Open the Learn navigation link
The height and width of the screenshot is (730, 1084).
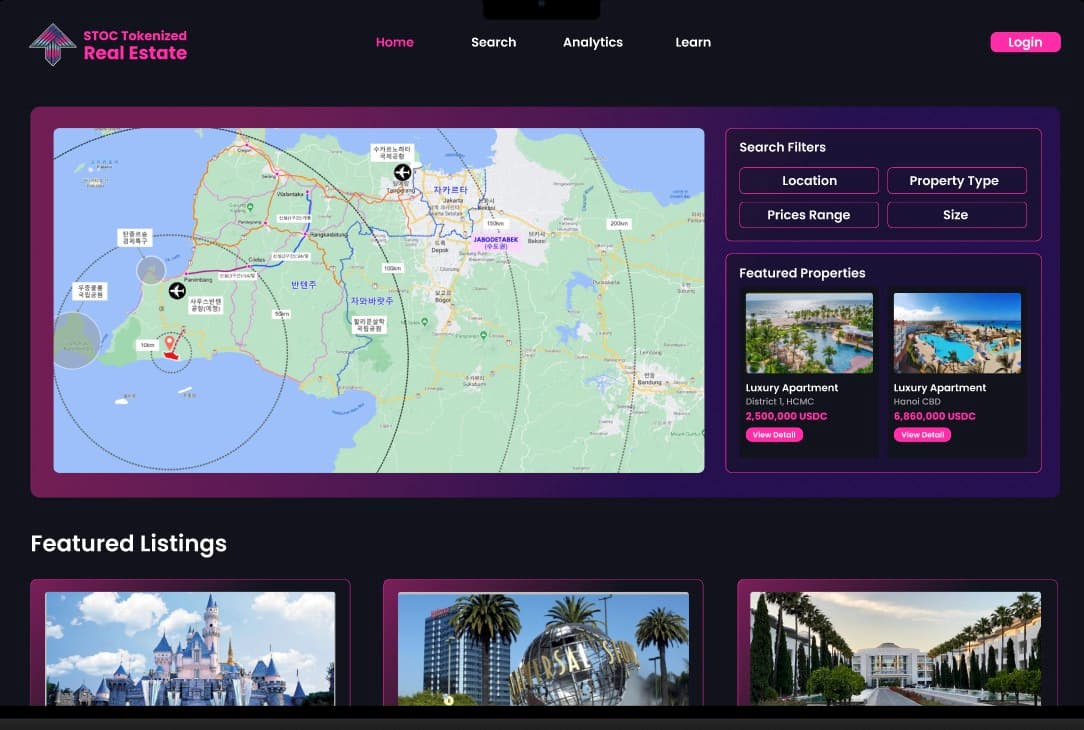coord(692,42)
